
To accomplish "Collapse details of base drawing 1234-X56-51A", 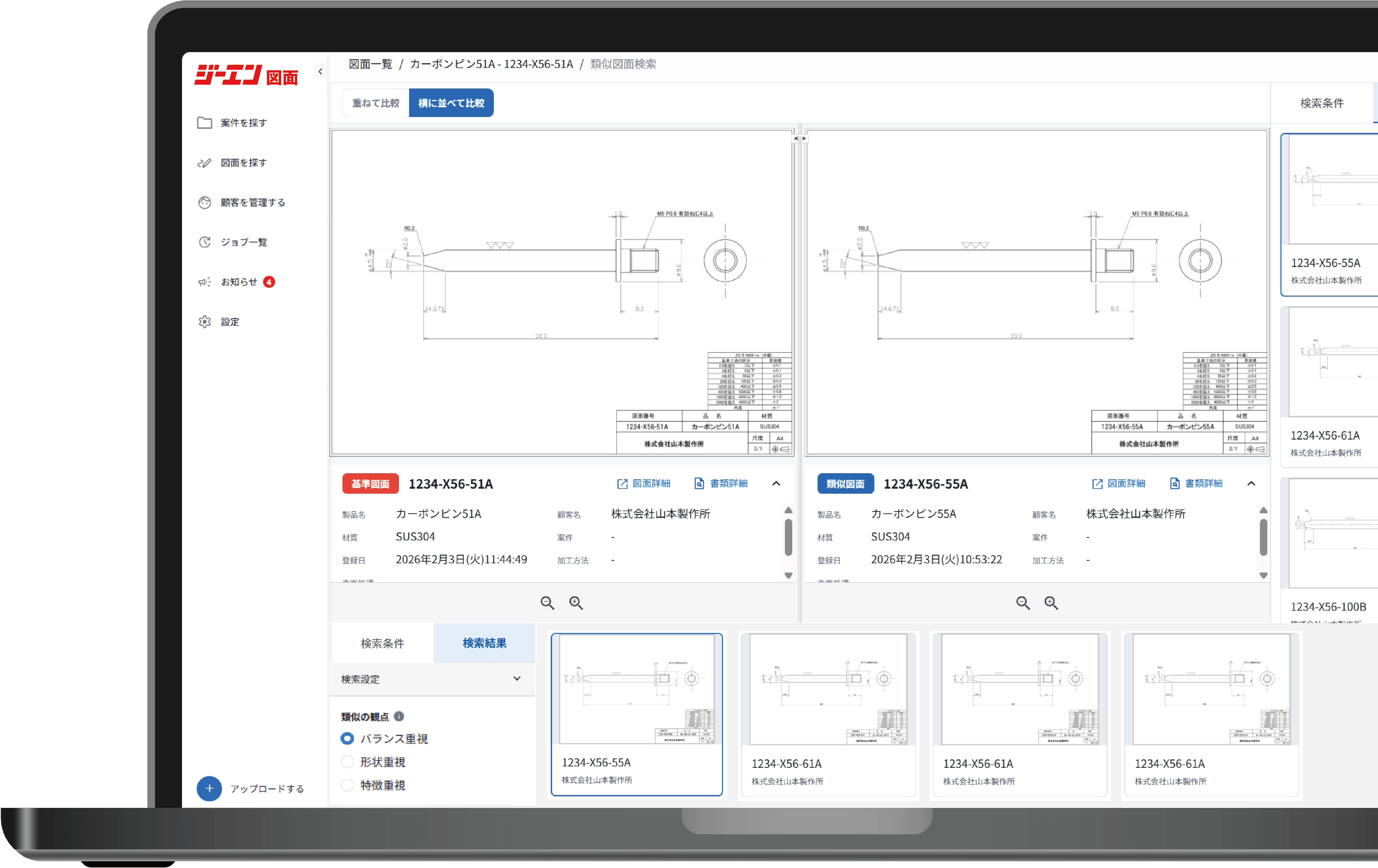I will tap(776, 484).
